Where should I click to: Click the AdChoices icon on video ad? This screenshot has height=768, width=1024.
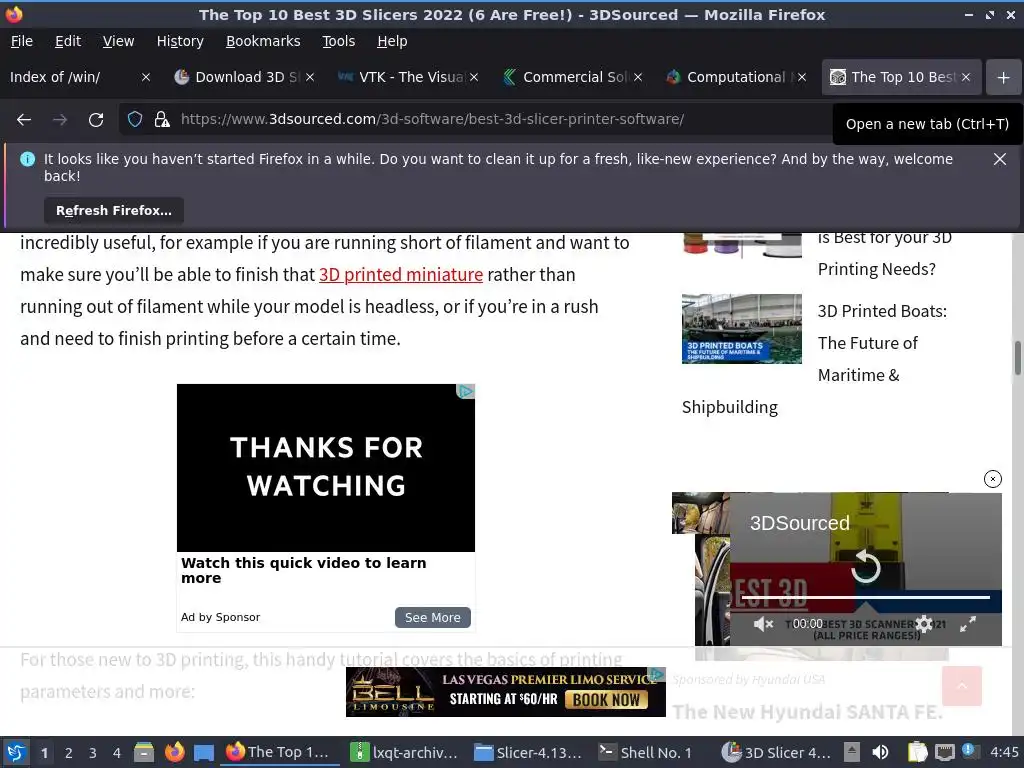(466, 391)
